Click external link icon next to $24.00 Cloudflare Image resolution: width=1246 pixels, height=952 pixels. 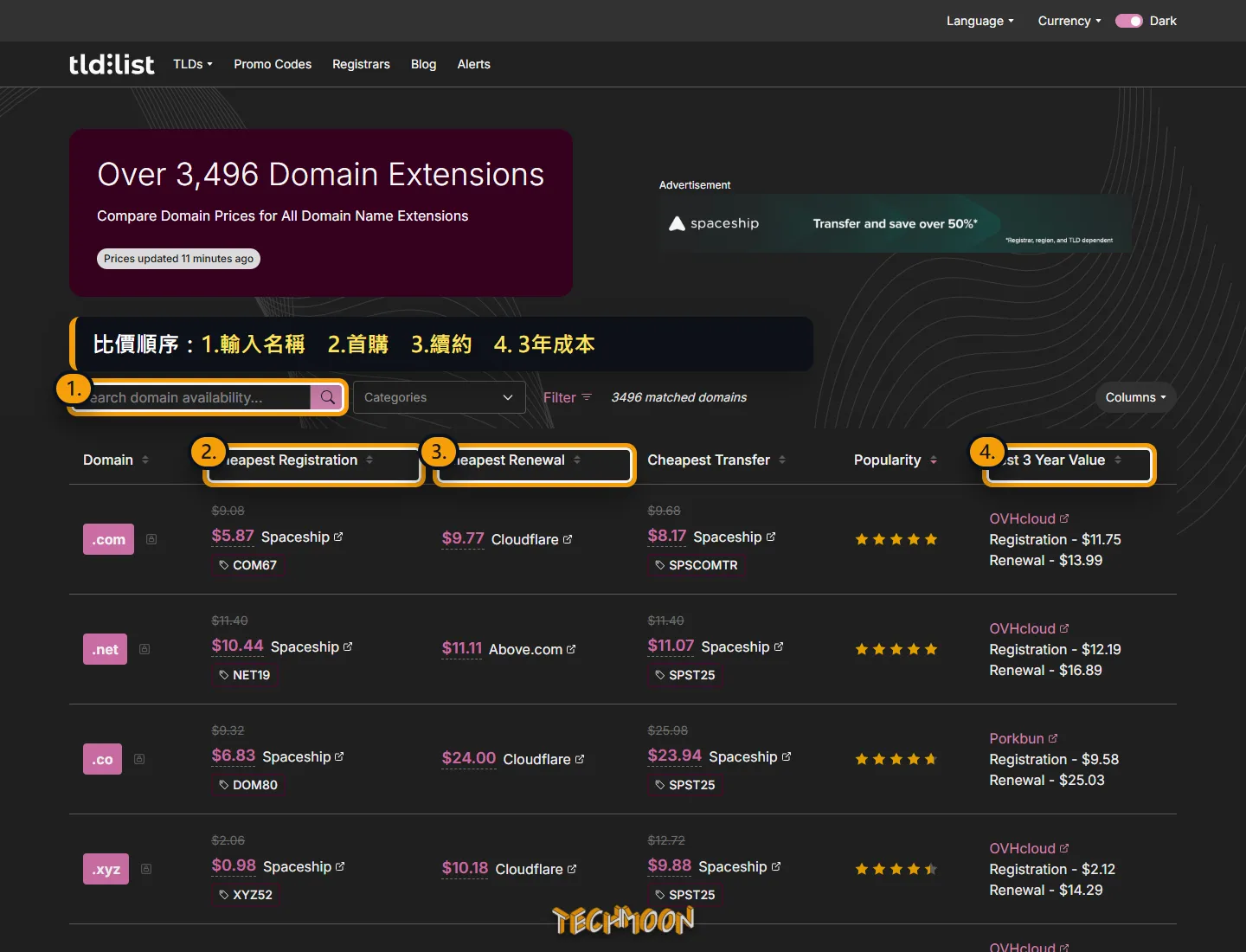point(580,759)
